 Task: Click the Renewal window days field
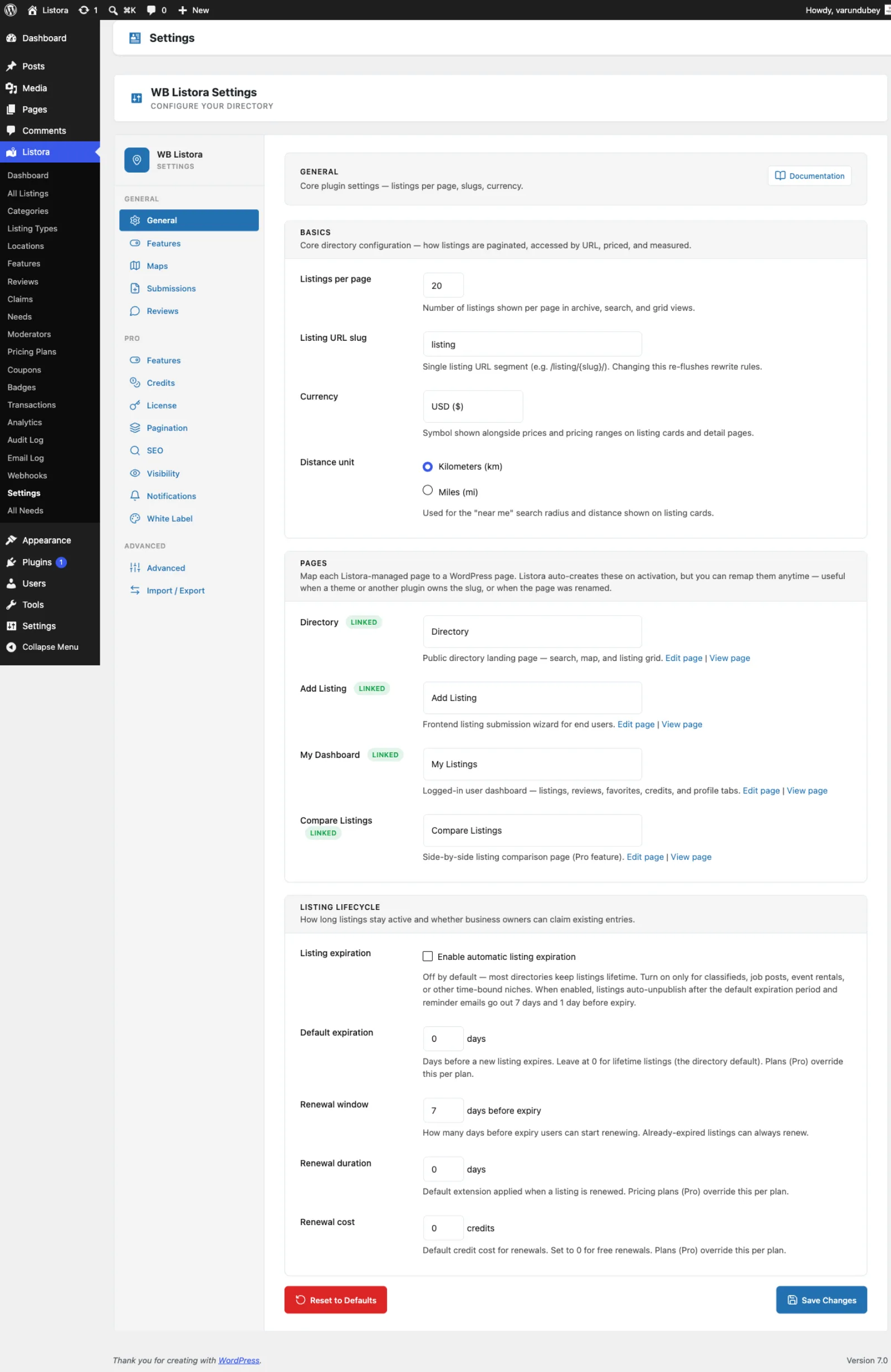[443, 1110]
